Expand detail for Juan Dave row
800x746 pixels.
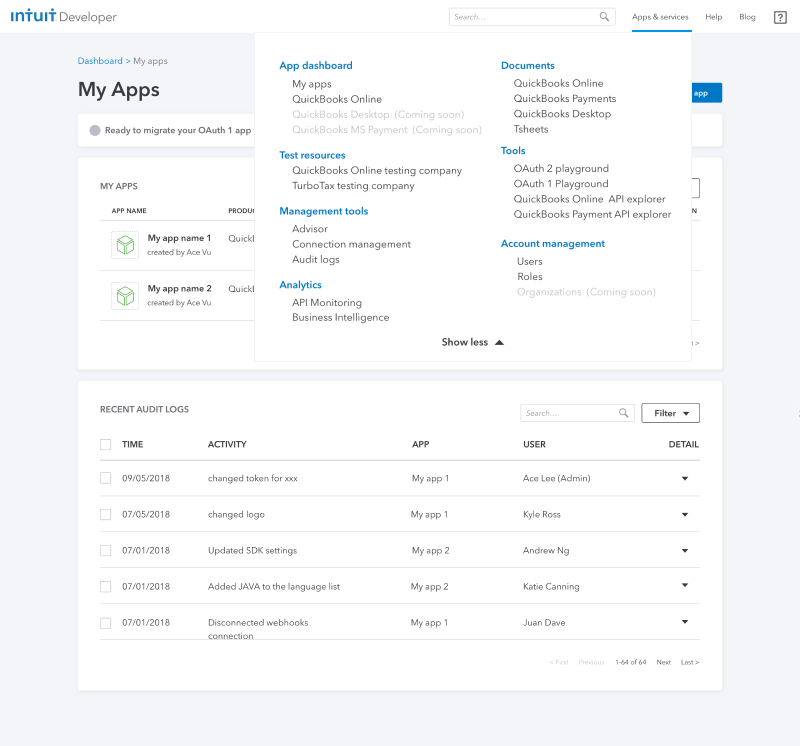685,622
